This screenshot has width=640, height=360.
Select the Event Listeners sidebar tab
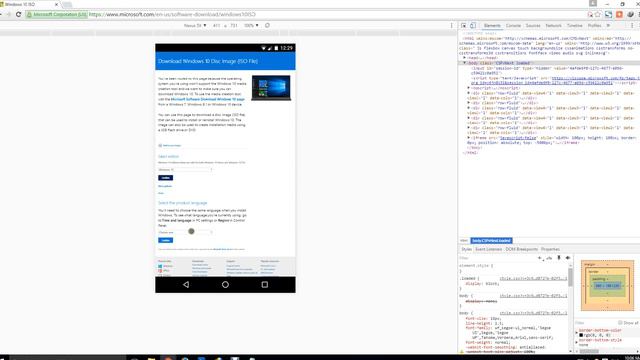(488, 249)
